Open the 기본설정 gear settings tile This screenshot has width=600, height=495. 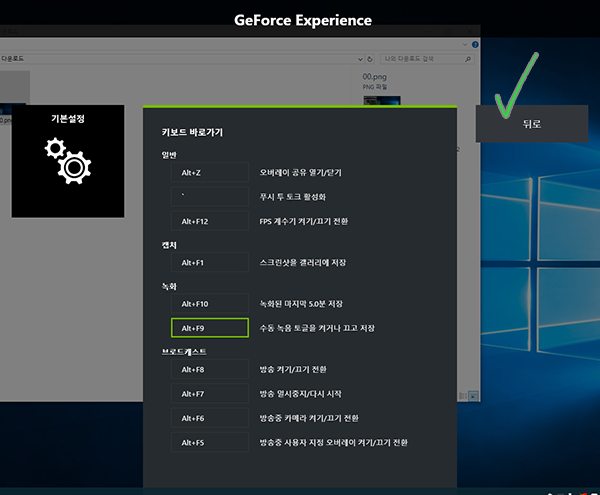tap(68, 161)
